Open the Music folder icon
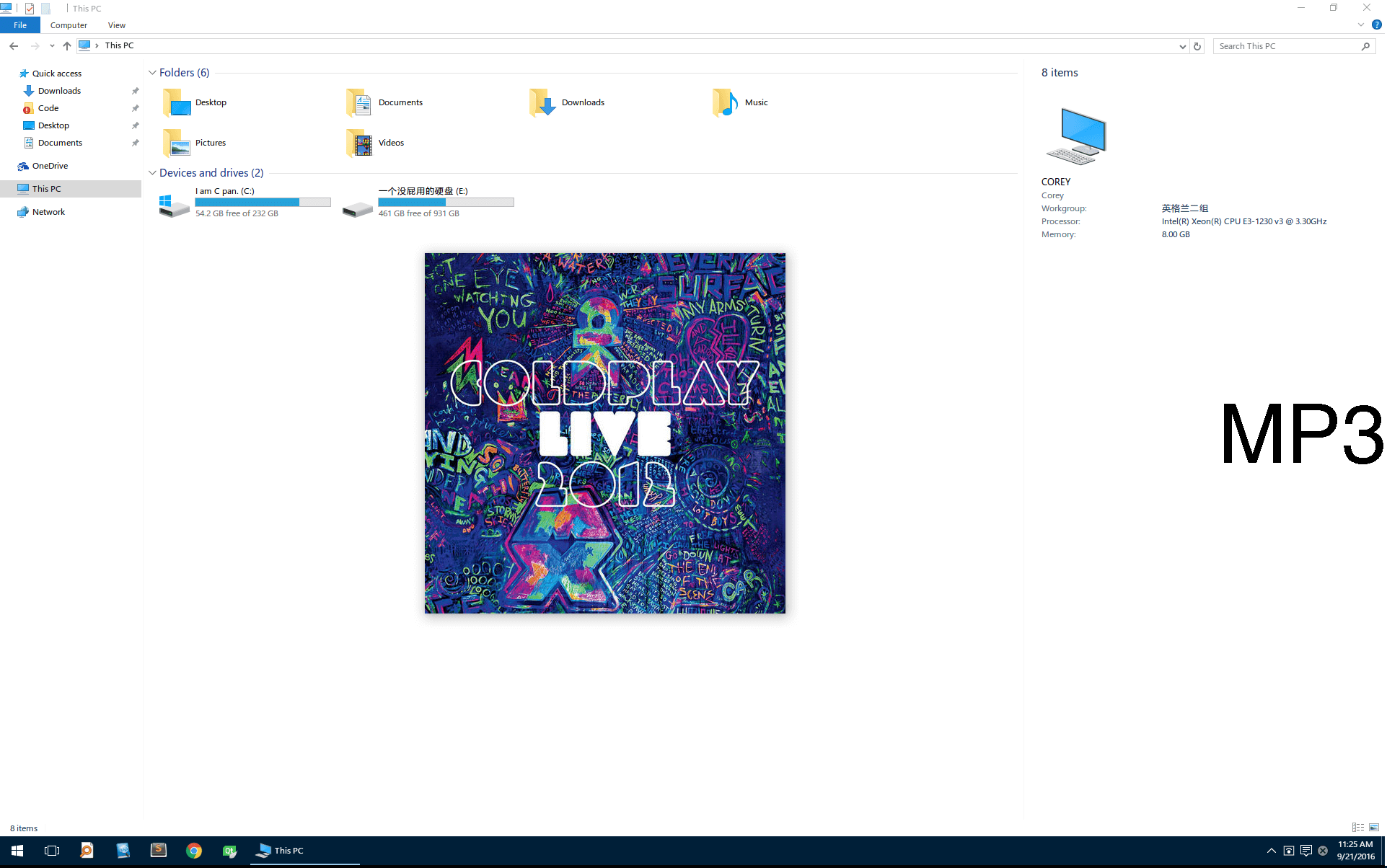 (x=725, y=102)
